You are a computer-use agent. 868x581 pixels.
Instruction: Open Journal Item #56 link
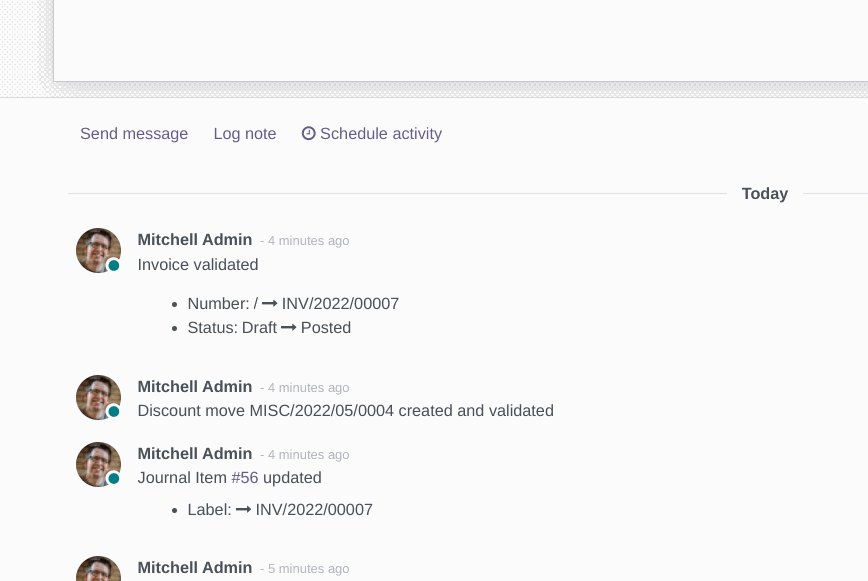point(245,478)
